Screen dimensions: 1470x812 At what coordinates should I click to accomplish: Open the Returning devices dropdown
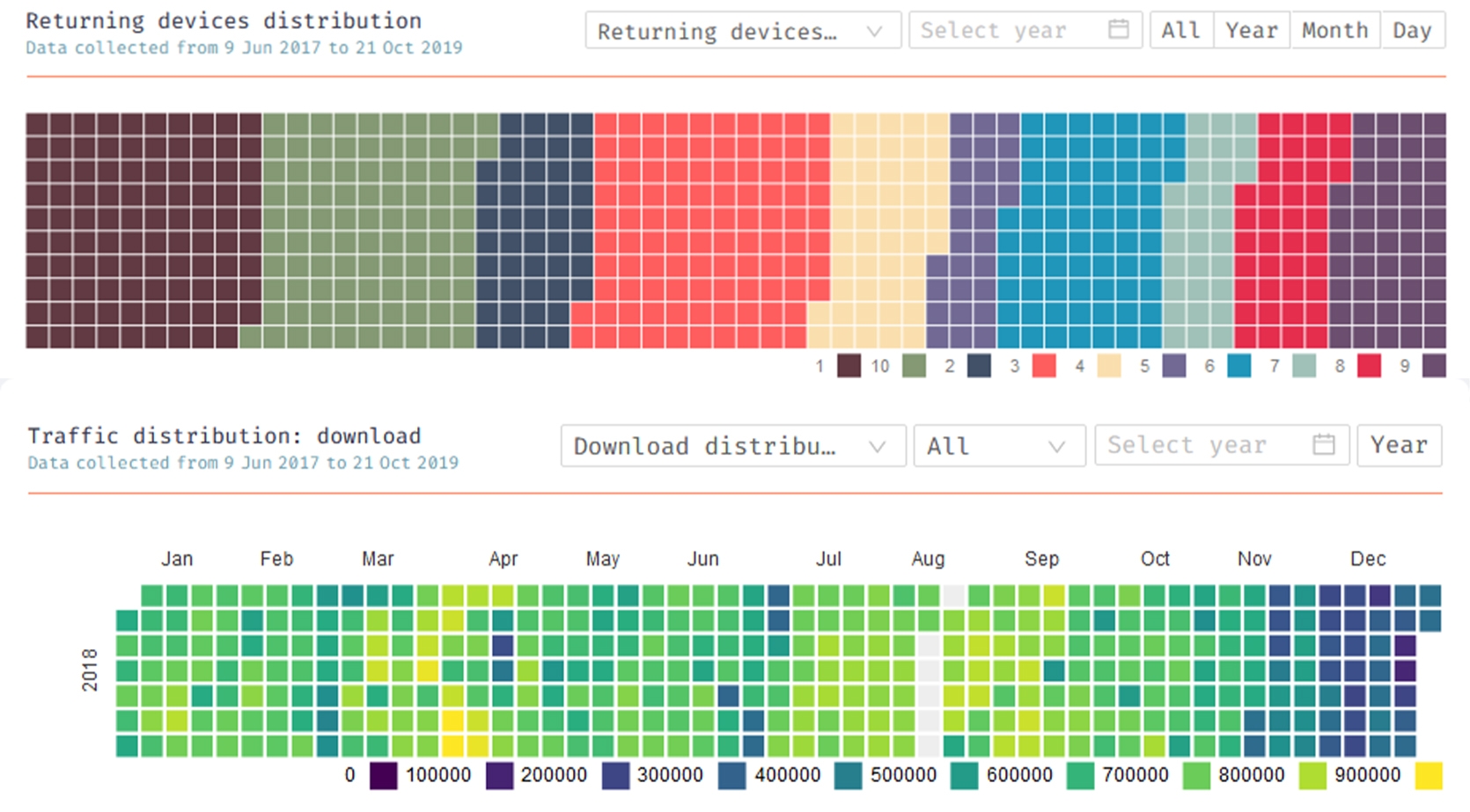coord(743,31)
